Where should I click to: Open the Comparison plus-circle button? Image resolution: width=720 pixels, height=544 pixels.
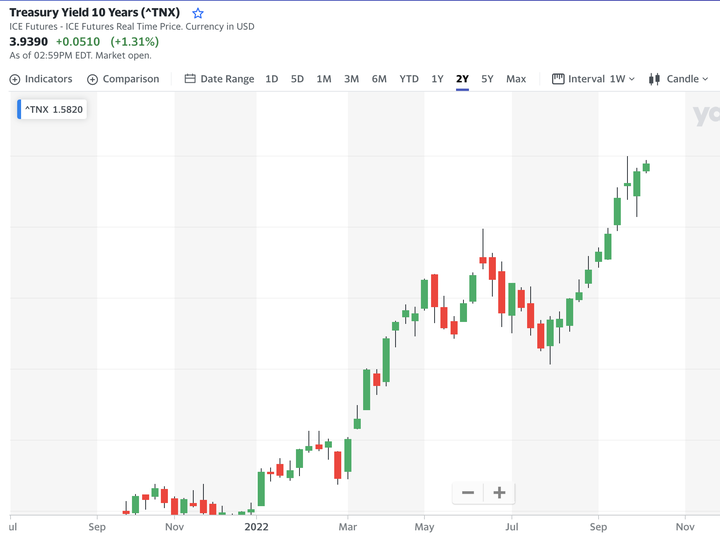92,79
